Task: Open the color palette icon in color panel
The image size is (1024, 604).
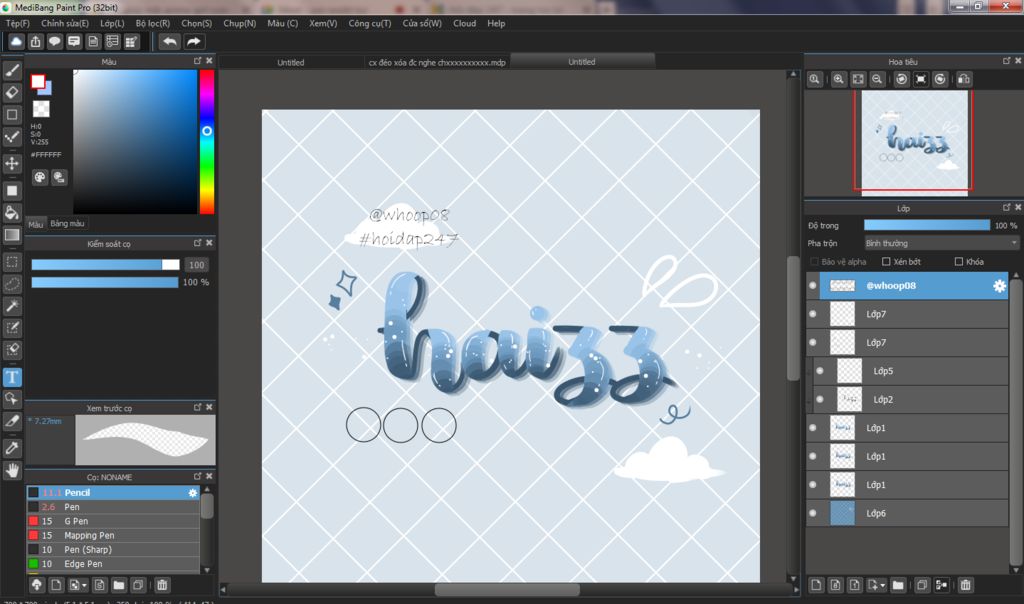Action: tap(40, 177)
